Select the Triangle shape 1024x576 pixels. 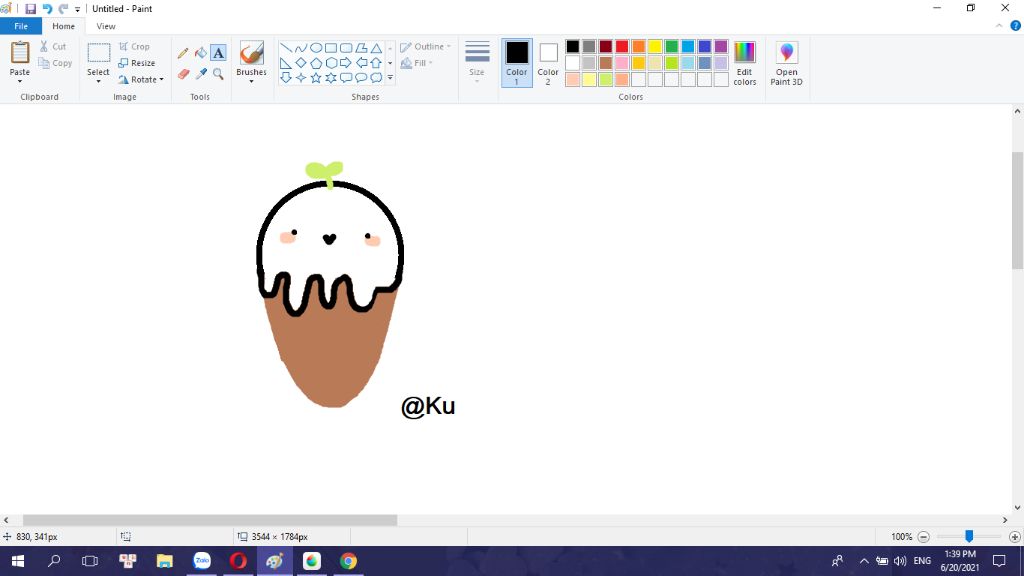coord(376,48)
